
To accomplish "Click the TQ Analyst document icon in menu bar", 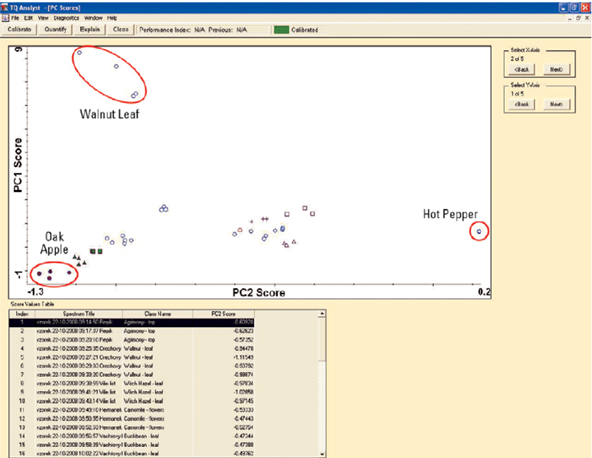I will tap(5, 18).
